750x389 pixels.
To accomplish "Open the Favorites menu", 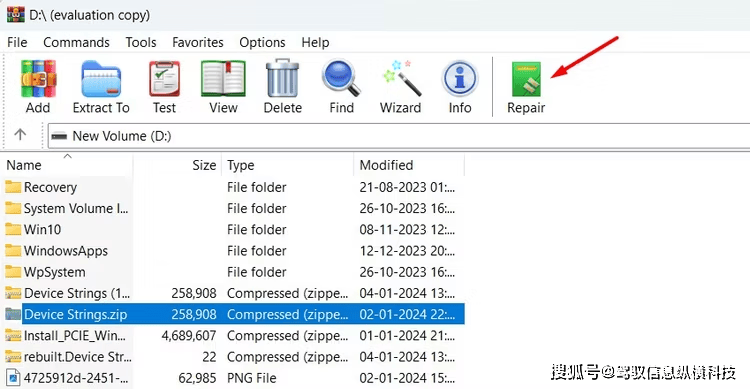I will coord(198,42).
